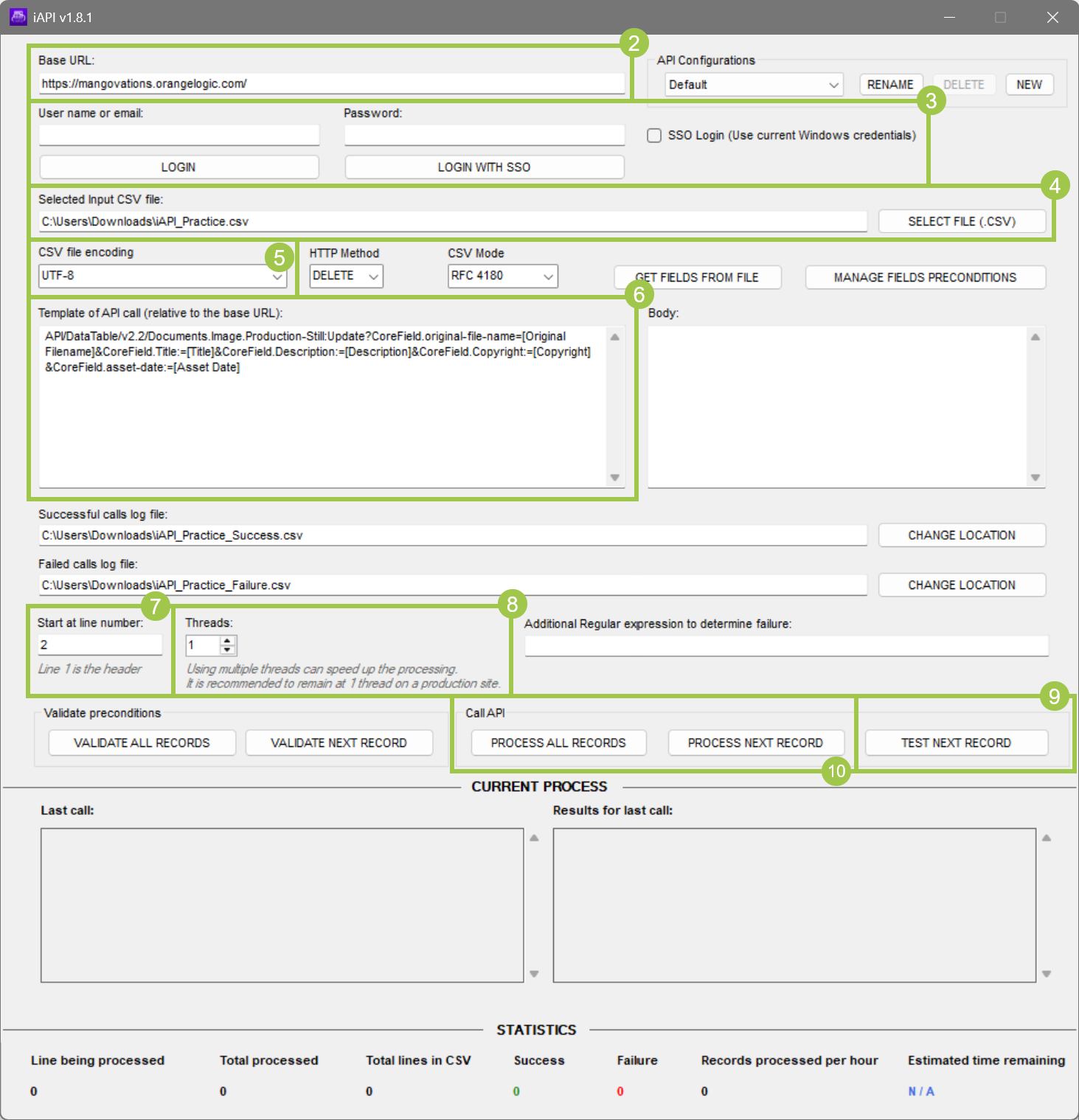The image size is (1079, 1120).
Task: Click LOGIN WITH SSO
Action: point(484,167)
